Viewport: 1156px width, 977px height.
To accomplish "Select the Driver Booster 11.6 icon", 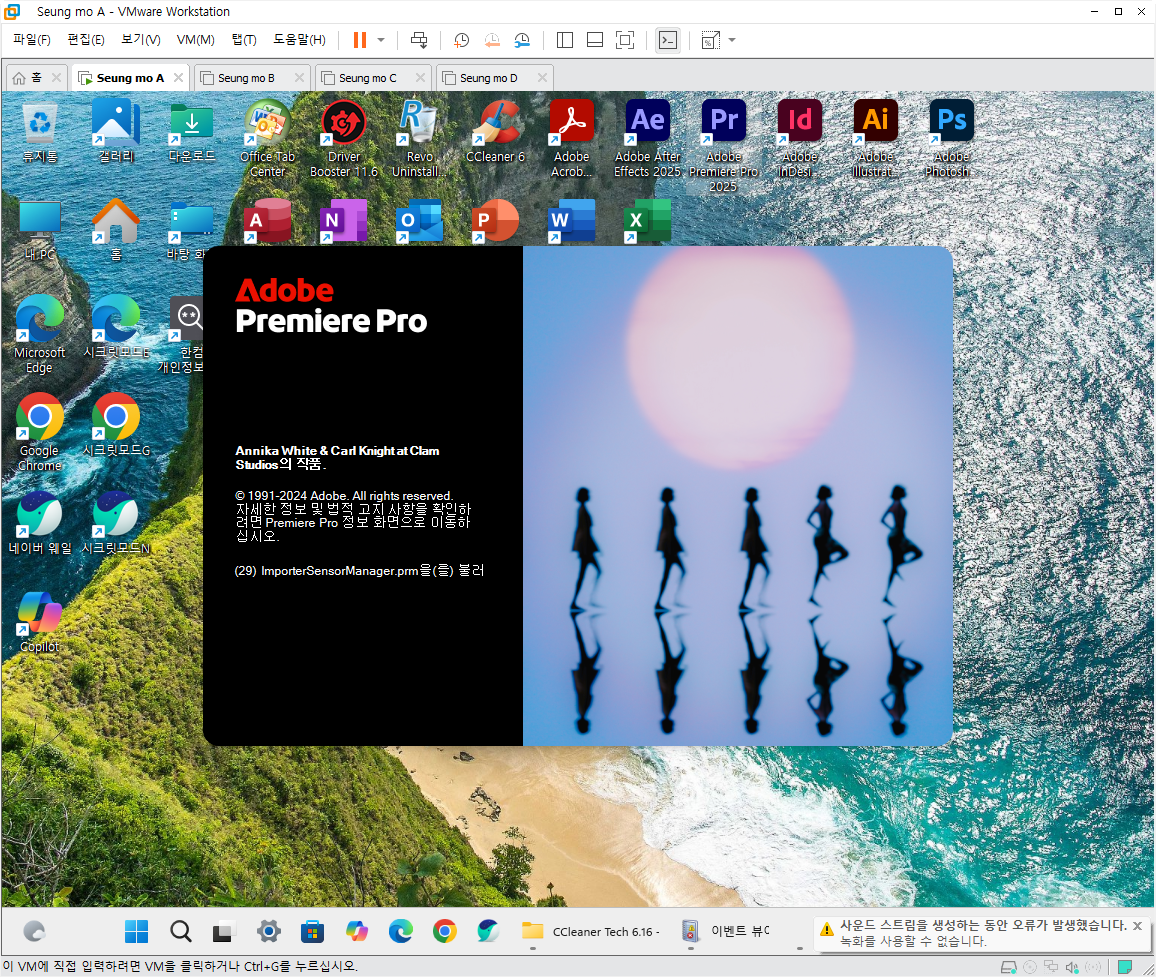I will coord(344,140).
